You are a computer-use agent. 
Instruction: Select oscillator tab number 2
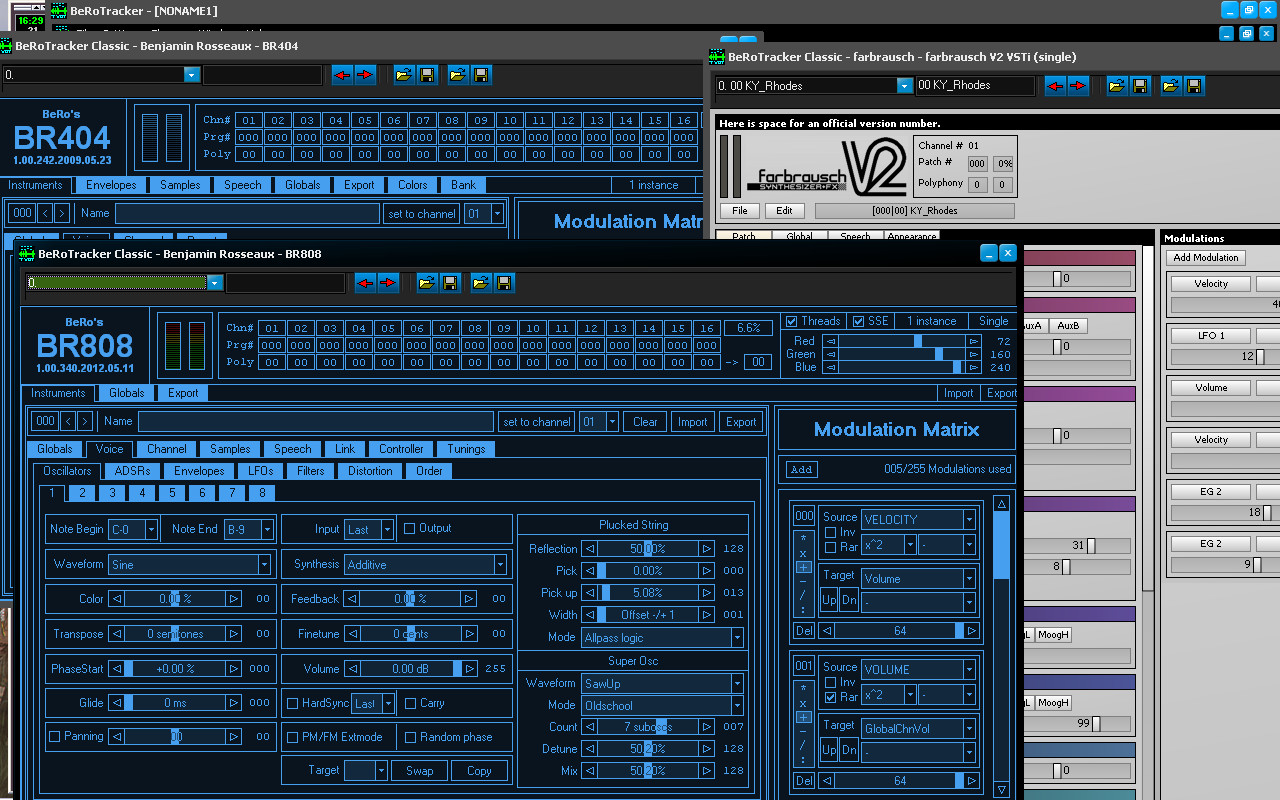click(82, 493)
